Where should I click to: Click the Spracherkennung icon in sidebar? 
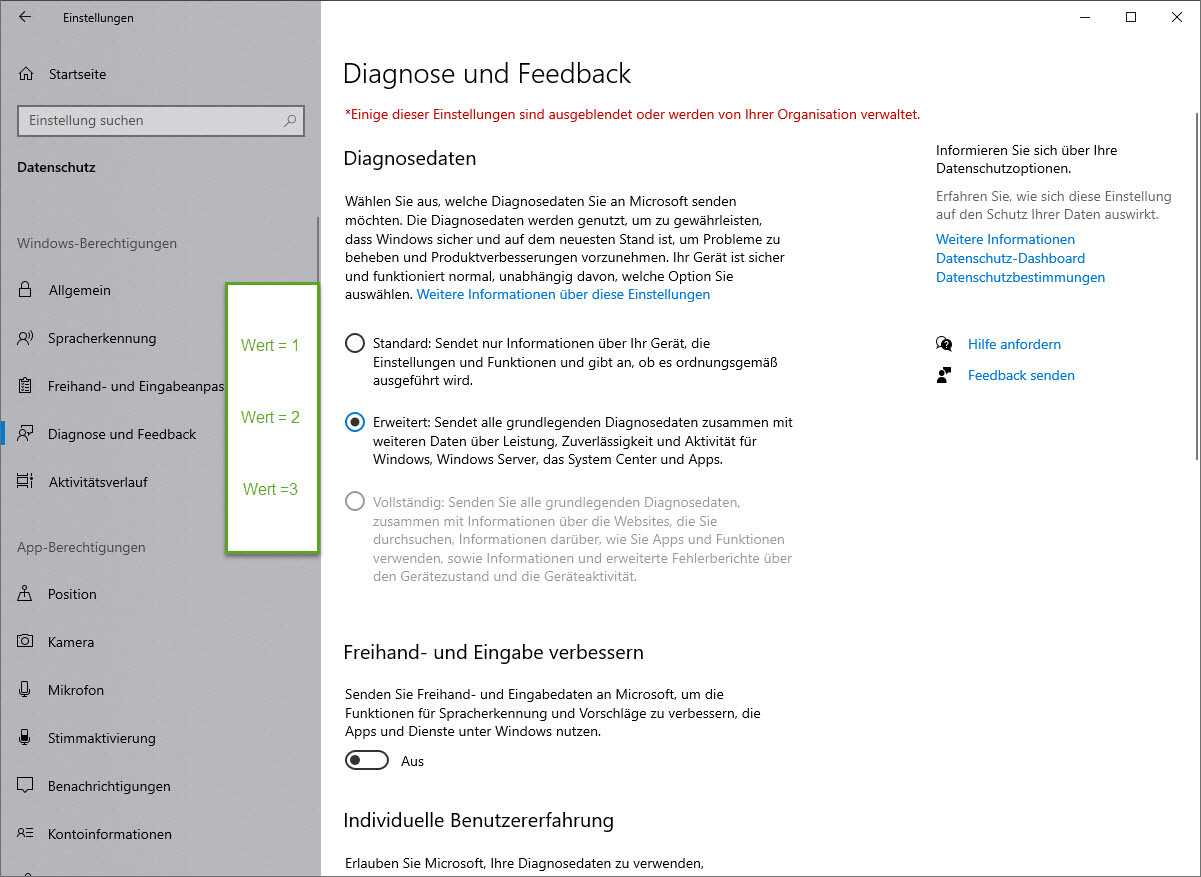[x=26, y=338]
